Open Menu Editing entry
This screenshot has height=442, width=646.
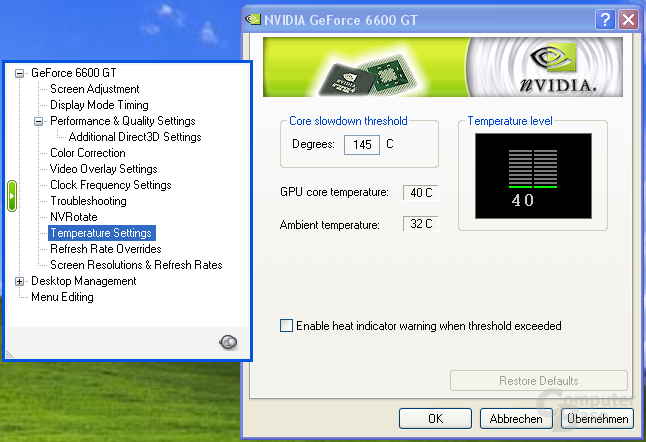click(x=62, y=297)
